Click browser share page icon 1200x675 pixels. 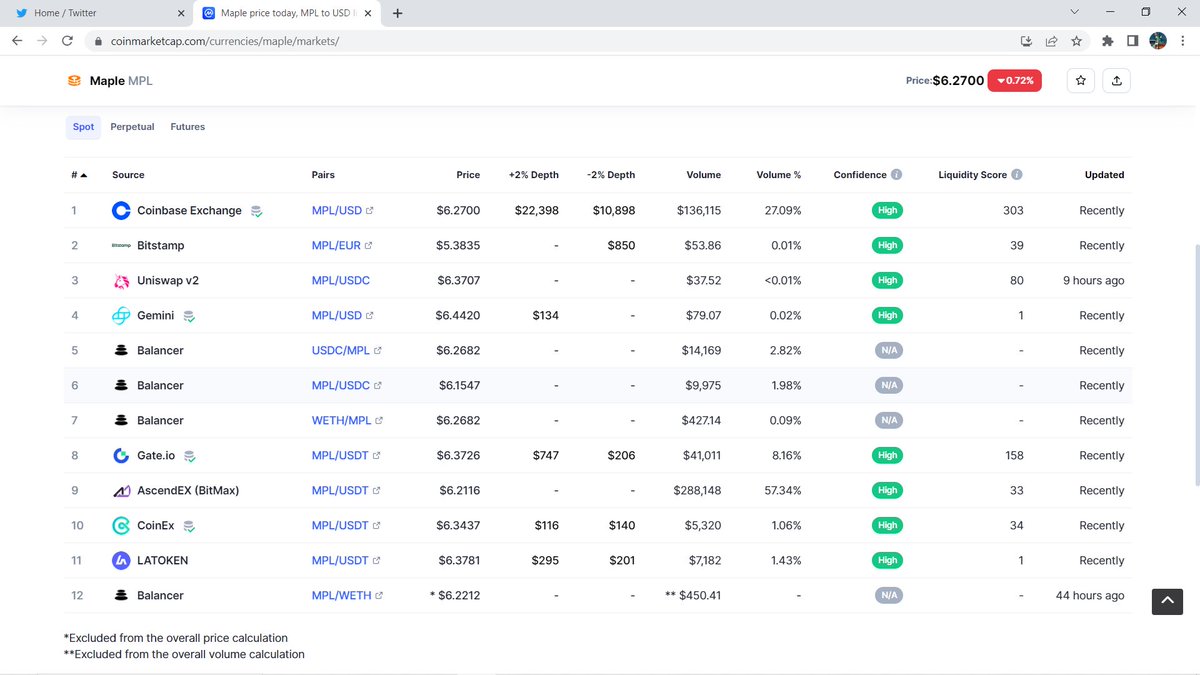pyautogui.click(x=1051, y=41)
